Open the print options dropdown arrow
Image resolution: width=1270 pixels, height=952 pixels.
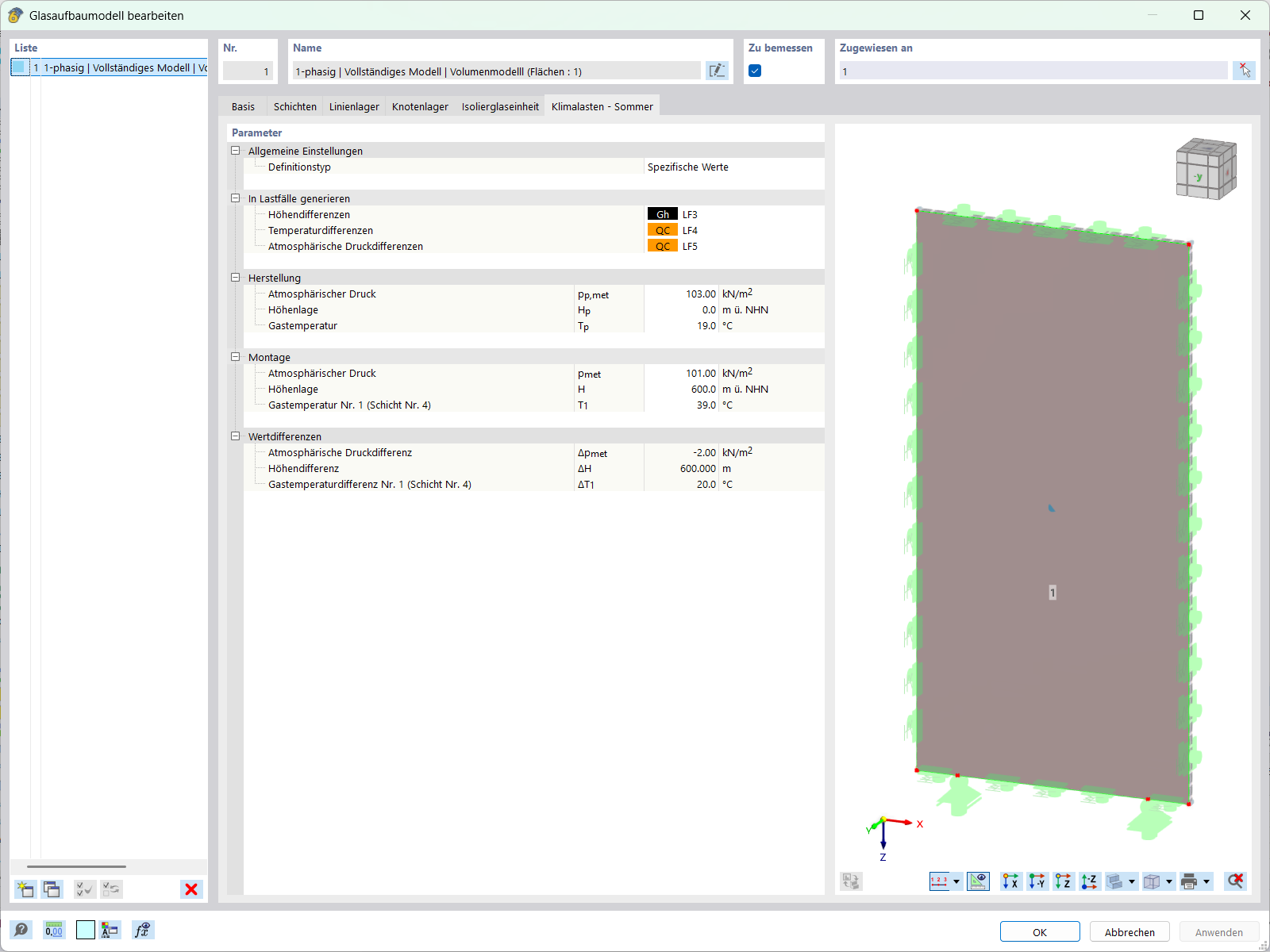pyautogui.click(x=1206, y=881)
